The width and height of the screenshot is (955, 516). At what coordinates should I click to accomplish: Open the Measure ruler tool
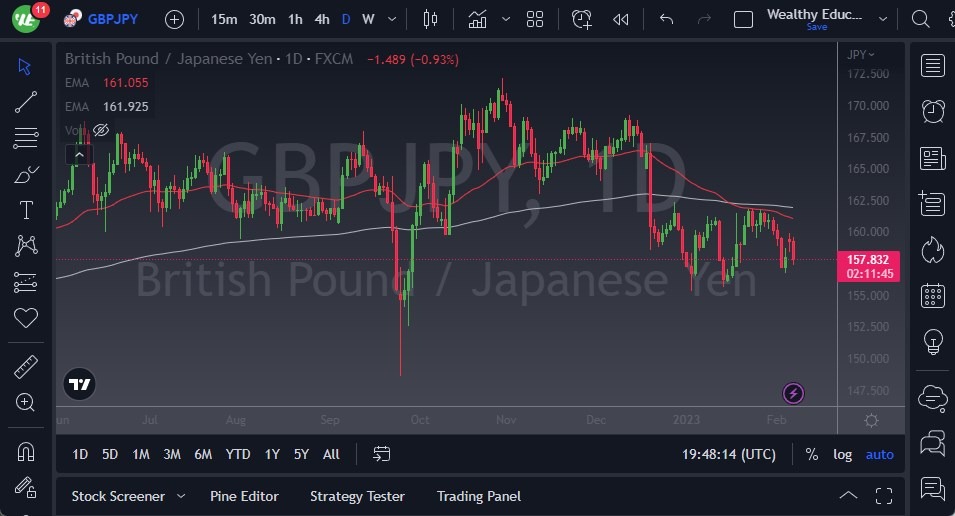[26, 367]
